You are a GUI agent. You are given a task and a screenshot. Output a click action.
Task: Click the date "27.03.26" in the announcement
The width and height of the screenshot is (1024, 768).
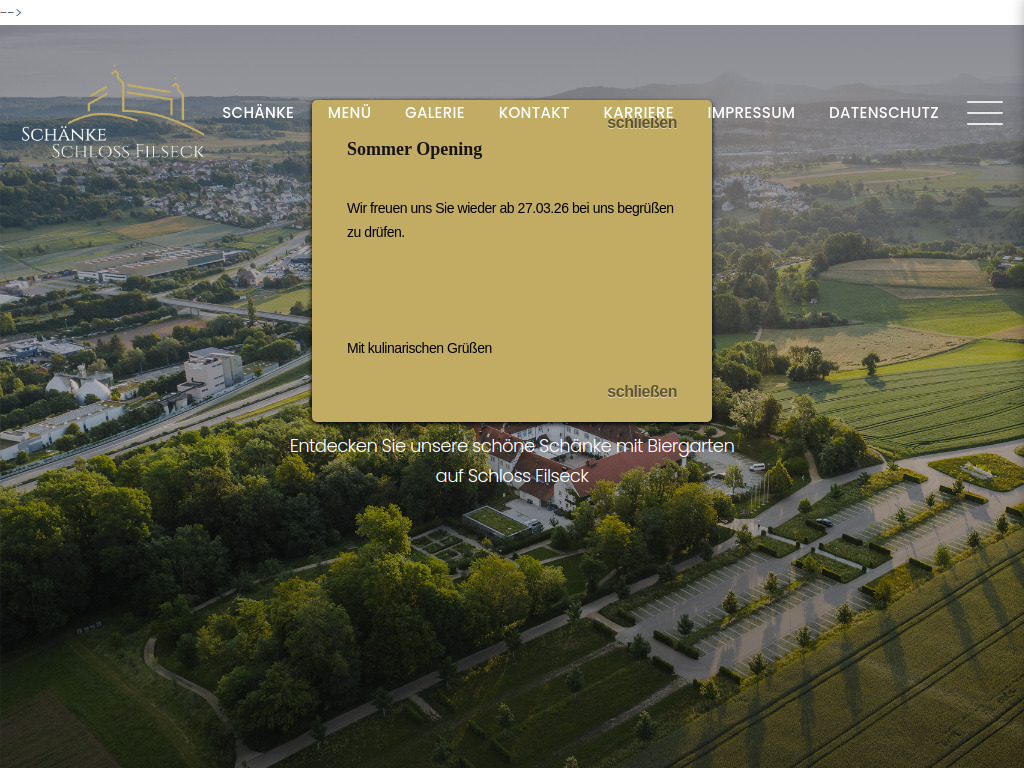(x=541, y=208)
